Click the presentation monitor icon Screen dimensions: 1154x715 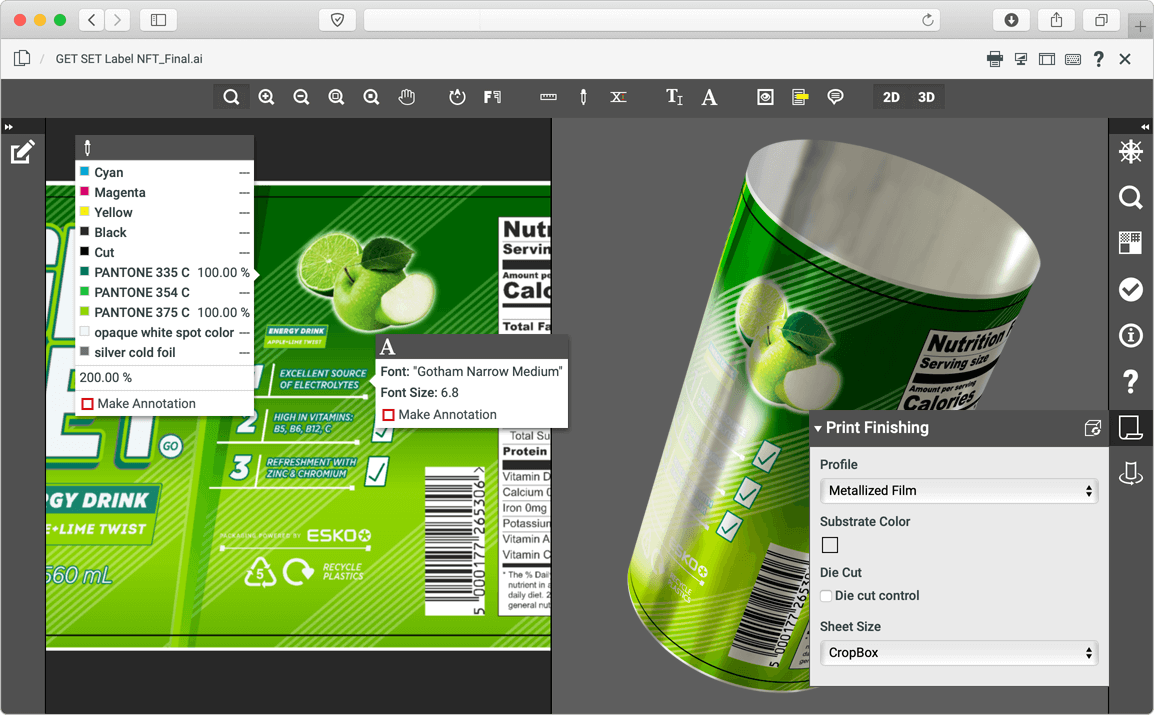1021,60
